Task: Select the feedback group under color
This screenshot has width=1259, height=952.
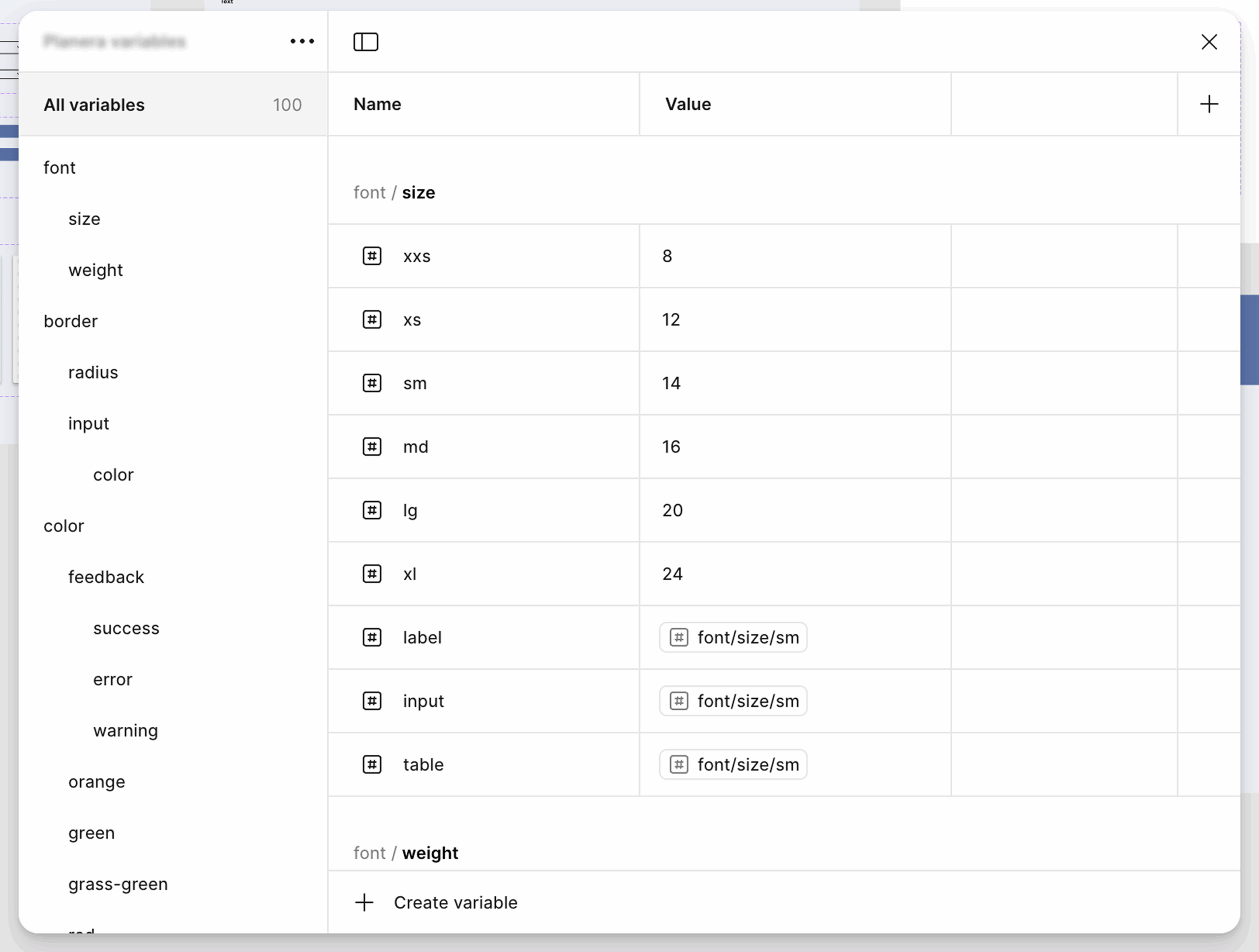Action: click(106, 577)
